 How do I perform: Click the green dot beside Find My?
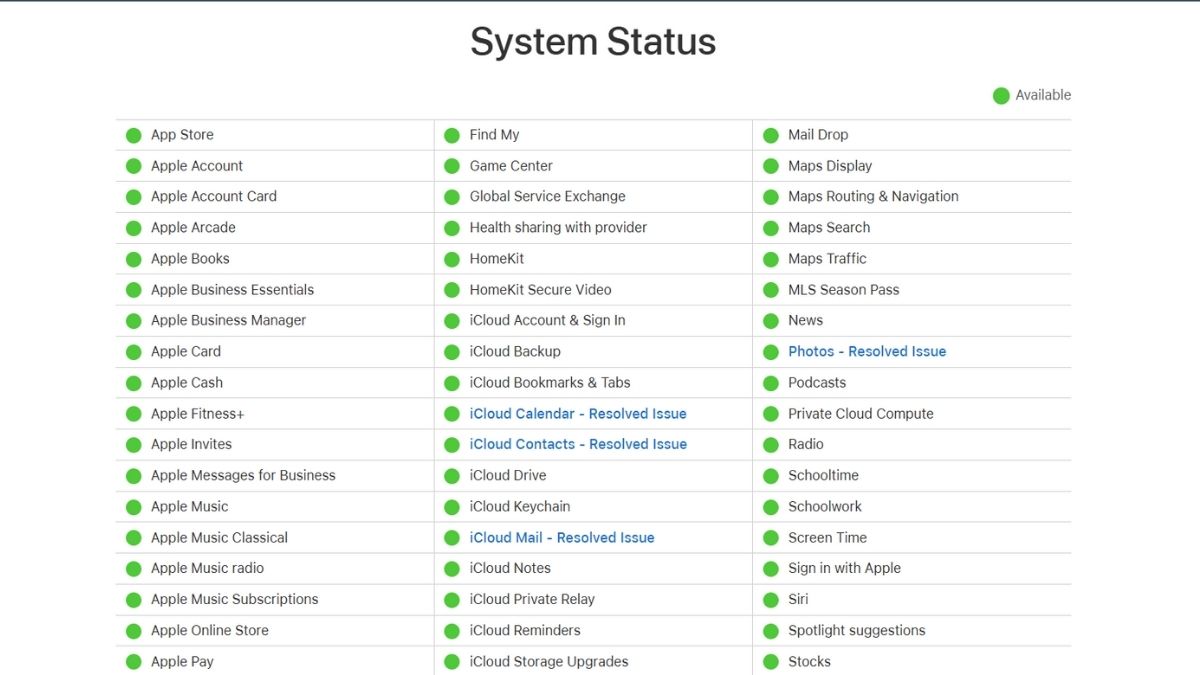[452, 136]
